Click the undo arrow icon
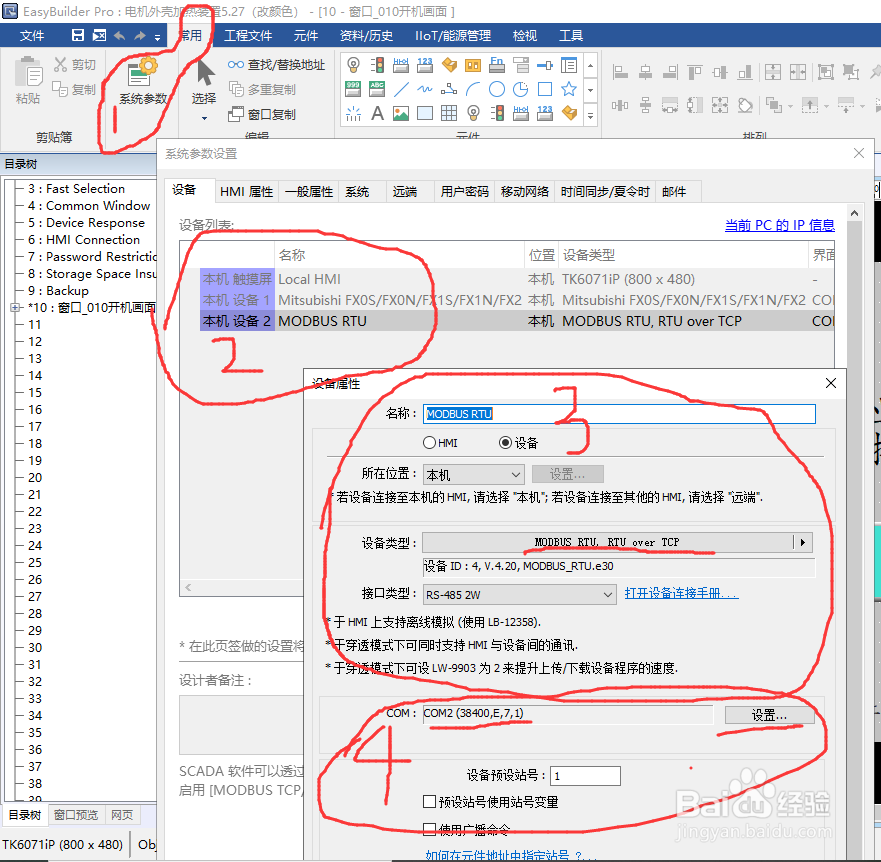 [x=119, y=35]
